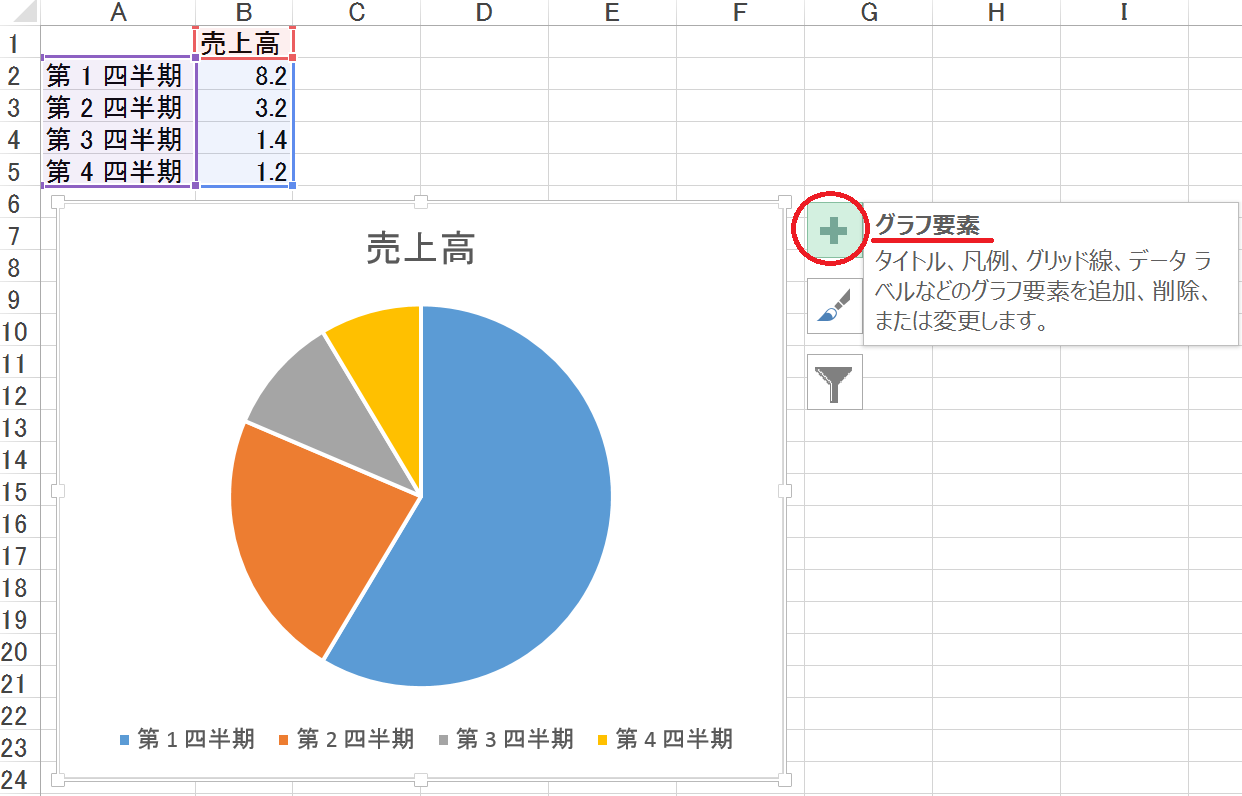Click chart's left-middle resize handle
The height and width of the screenshot is (796, 1242).
click(x=57, y=491)
